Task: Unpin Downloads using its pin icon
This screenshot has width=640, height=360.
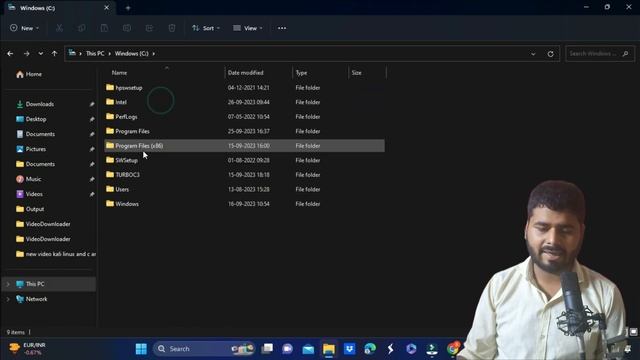Action: coord(92,104)
